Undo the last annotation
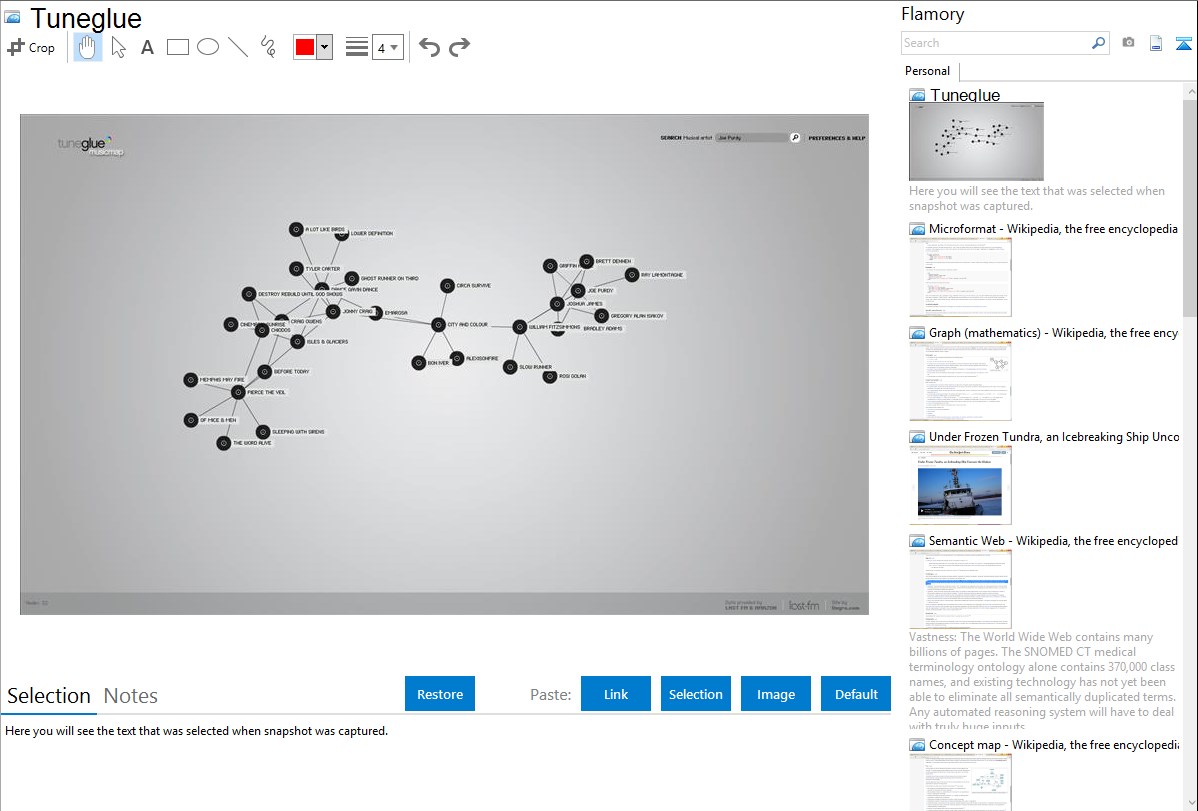 pyautogui.click(x=429, y=47)
